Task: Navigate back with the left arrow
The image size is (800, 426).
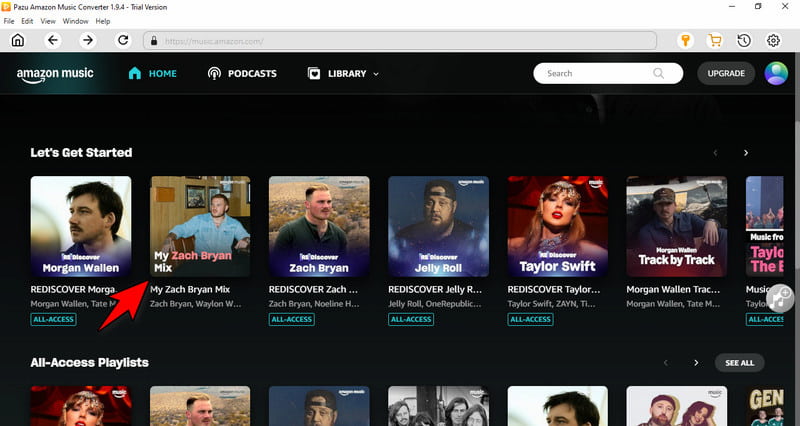Action: [x=53, y=40]
